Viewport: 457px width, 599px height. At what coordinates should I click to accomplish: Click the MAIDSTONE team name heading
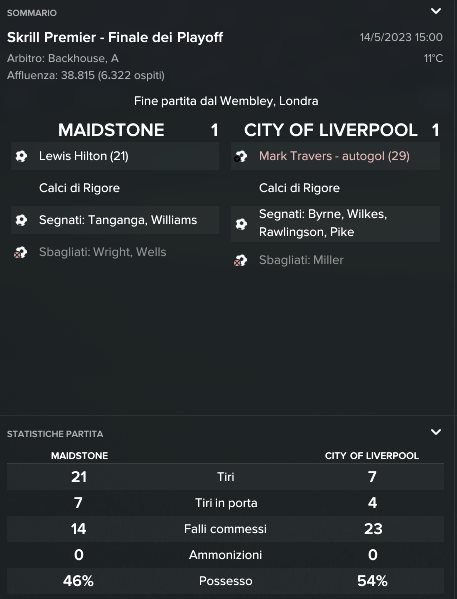tap(111, 130)
